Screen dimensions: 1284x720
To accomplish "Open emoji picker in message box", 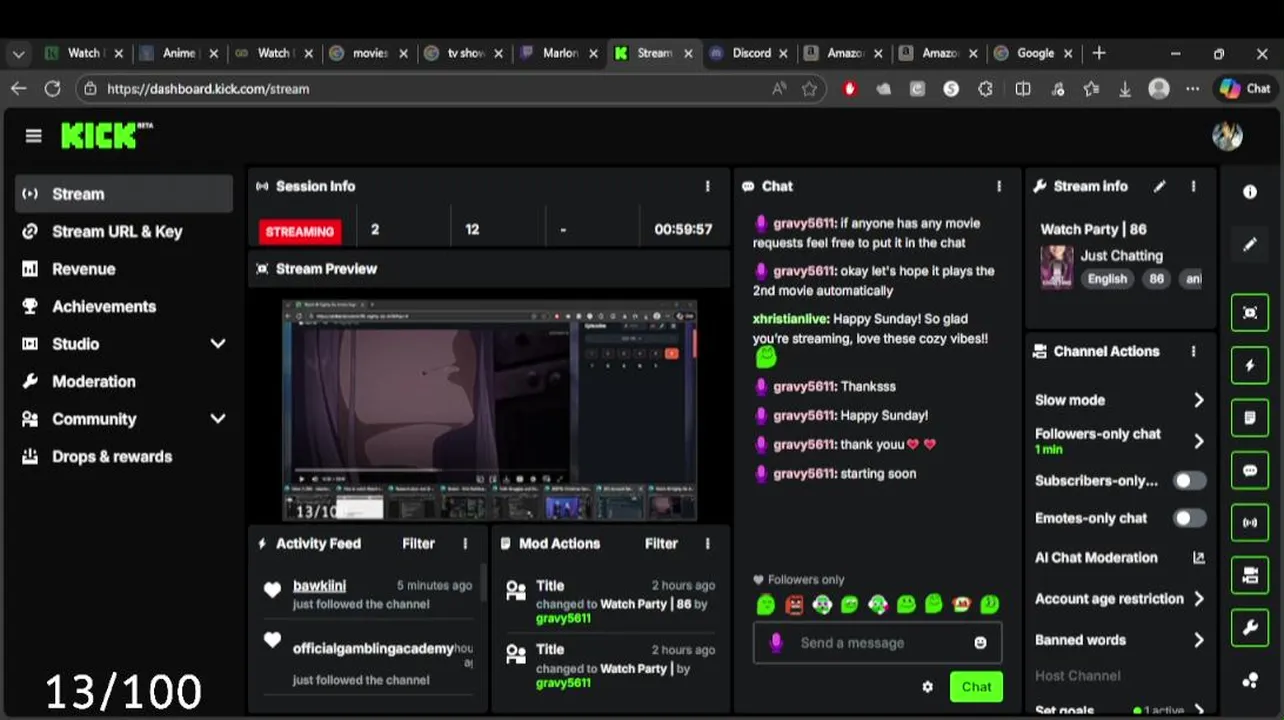I will [x=980, y=643].
